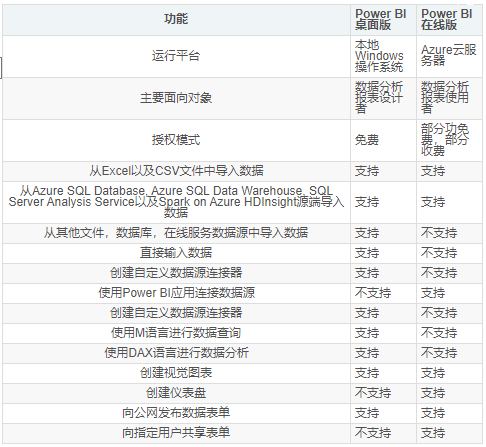This screenshot has height=447, width=486.
Task: Select the Azure SQL Database import row text
Action: (176, 202)
